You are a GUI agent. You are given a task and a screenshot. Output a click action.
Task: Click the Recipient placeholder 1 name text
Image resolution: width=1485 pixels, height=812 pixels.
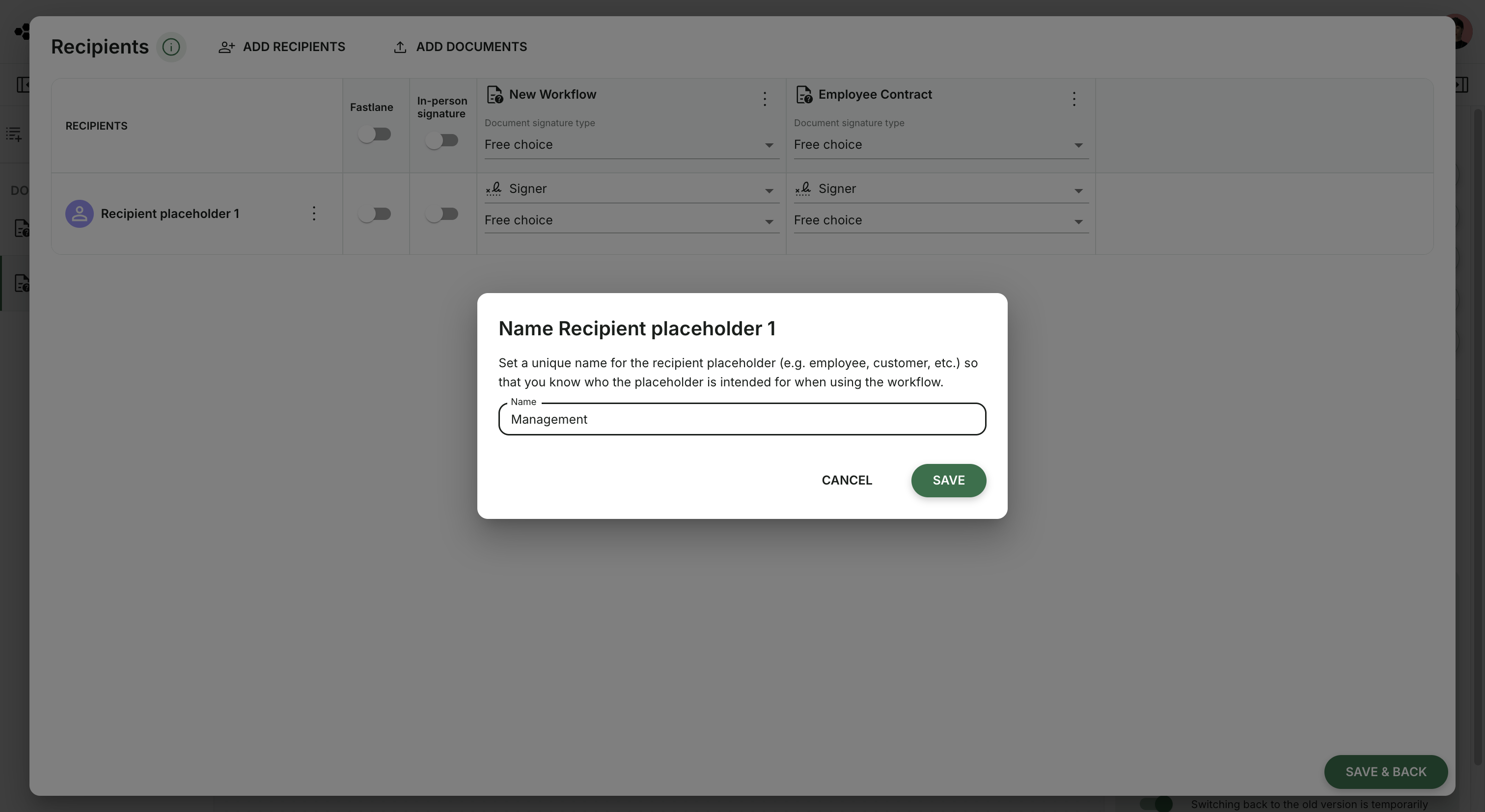(x=170, y=214)
